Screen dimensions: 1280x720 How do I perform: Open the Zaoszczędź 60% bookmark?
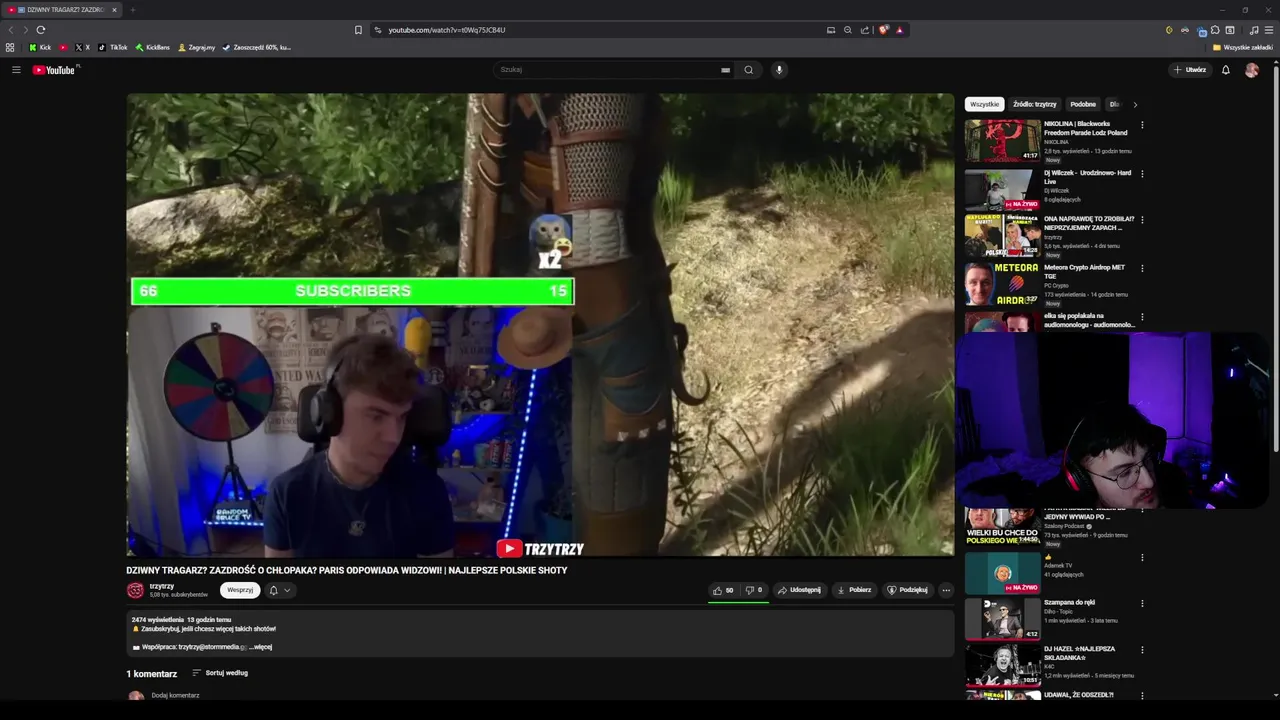(257, 47)
